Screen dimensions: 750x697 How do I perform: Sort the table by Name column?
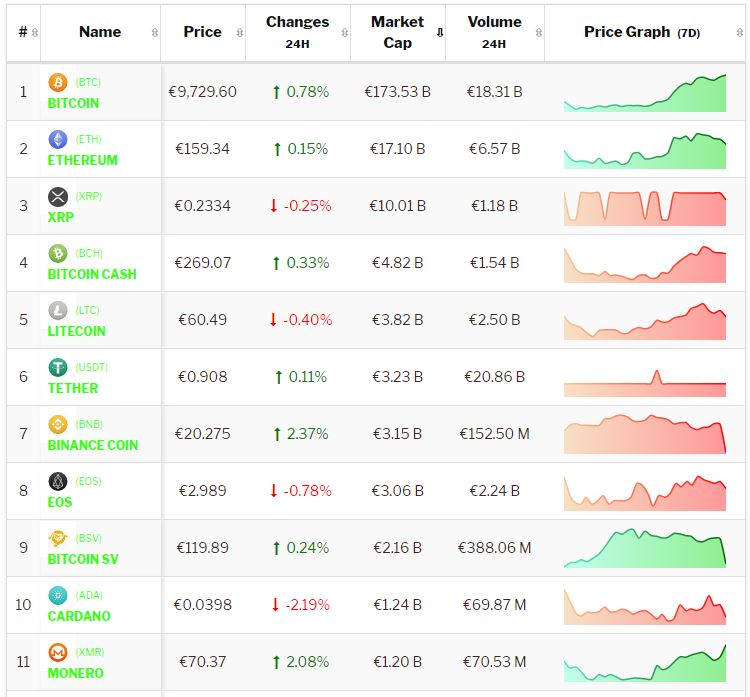100,32
